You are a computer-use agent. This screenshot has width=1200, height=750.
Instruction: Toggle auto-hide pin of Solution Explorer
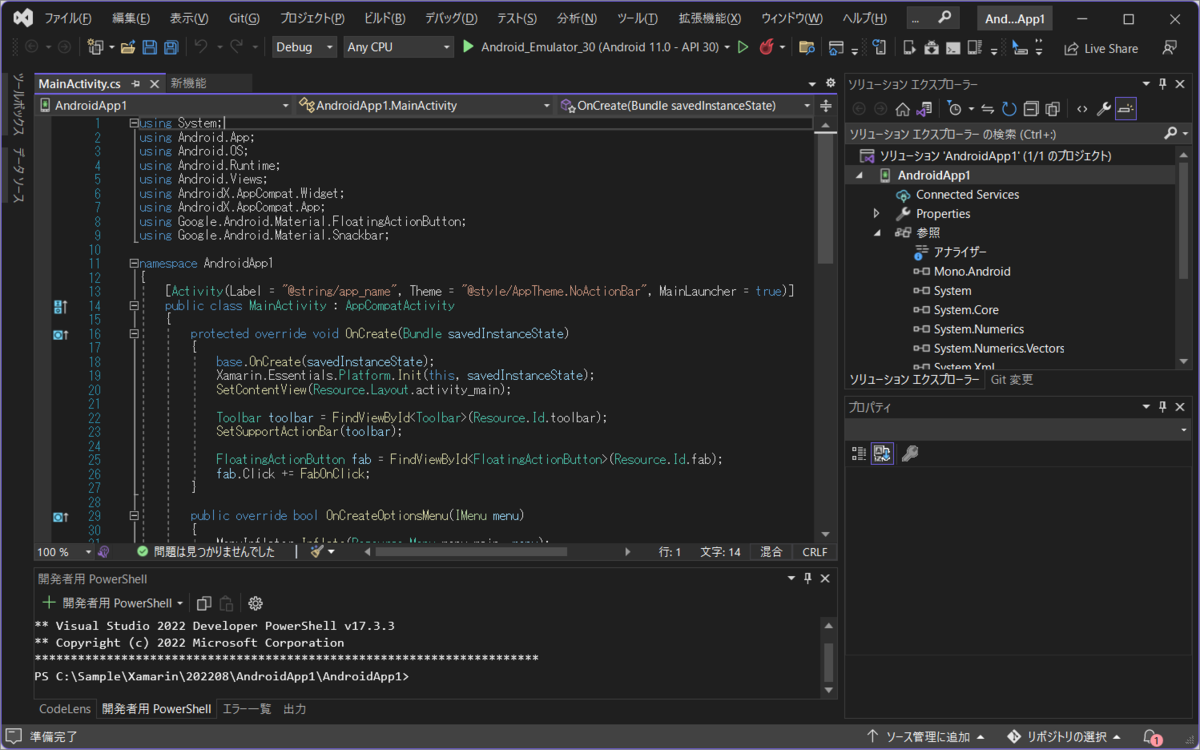point(1163,84)
